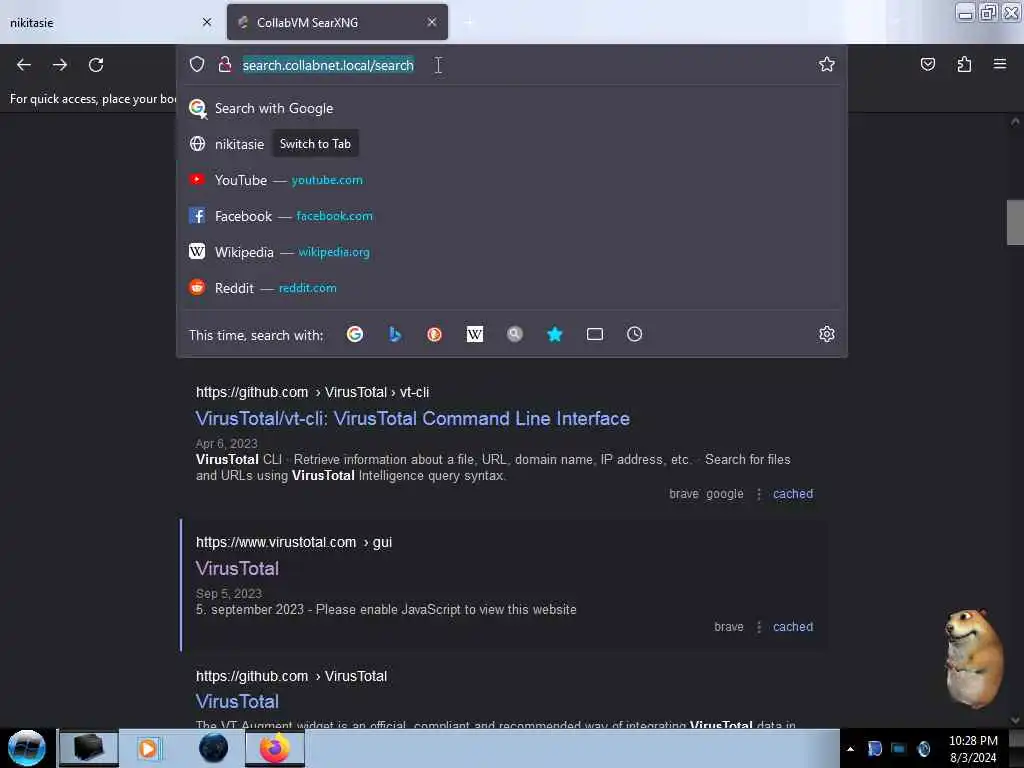The height and width of the screenshot is (768, 1024).
Task: Open the Pocket save icon
Action: (x=927, y=64)
